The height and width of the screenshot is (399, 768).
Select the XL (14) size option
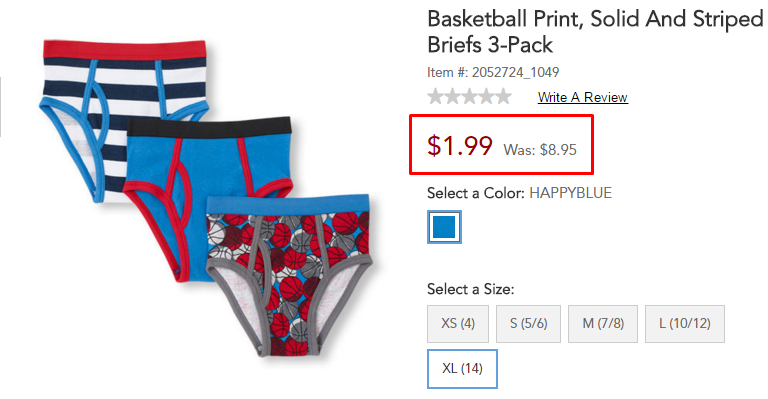[462, 369]
